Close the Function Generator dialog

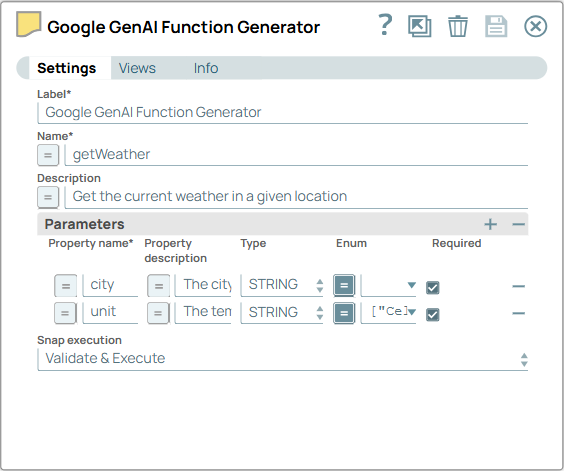(x=536, y=26)
